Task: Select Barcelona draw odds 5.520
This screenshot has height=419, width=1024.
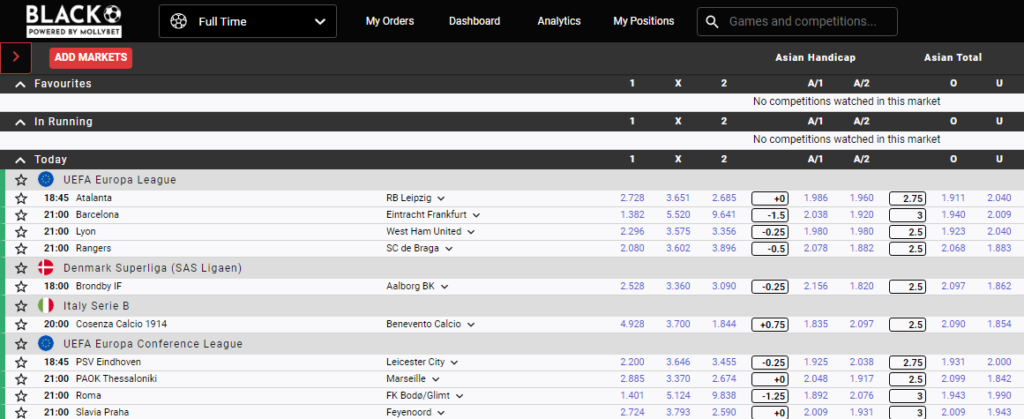Action: click(678, 215)
